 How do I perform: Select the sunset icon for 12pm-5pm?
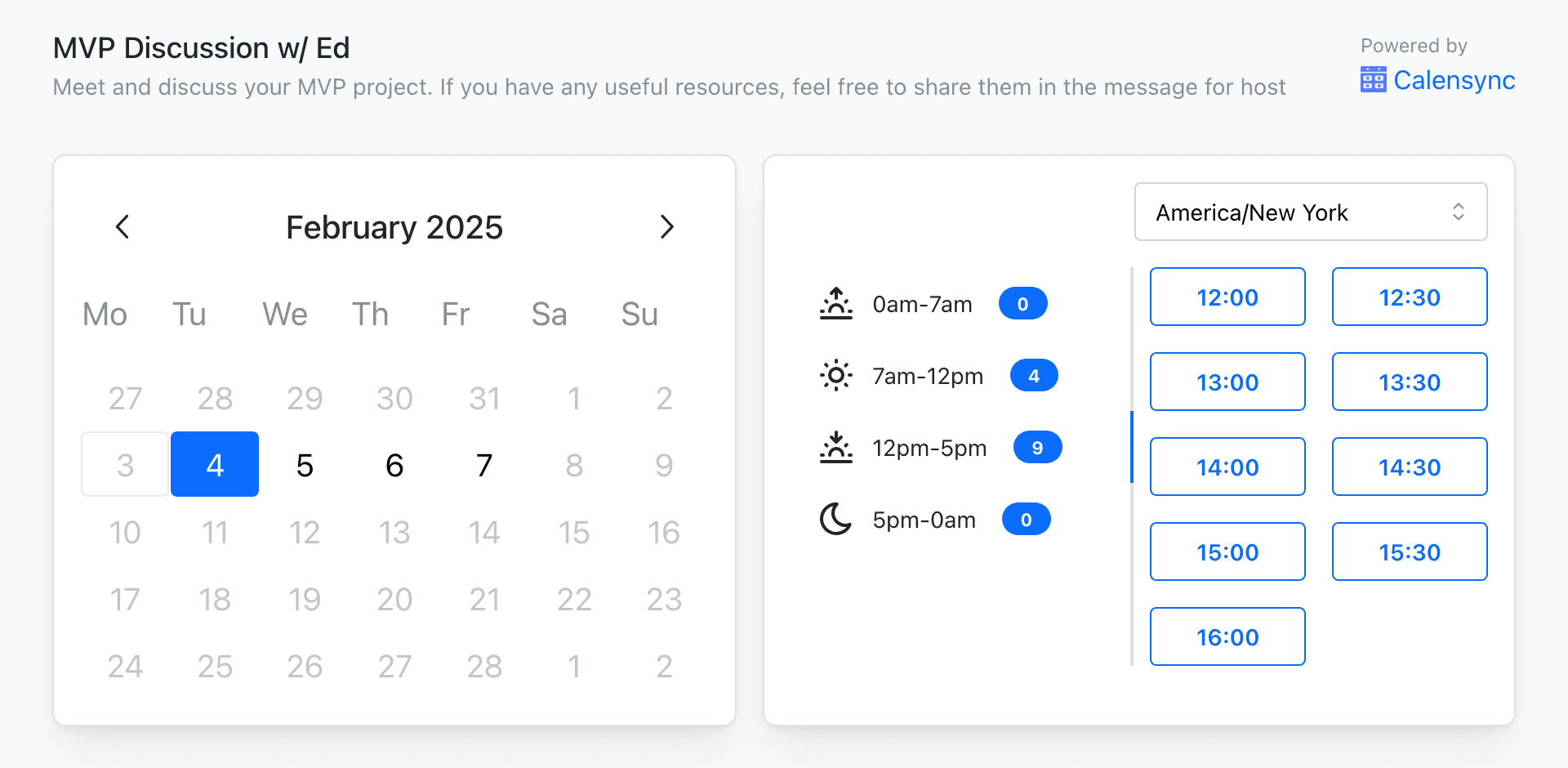click(835, 447)
